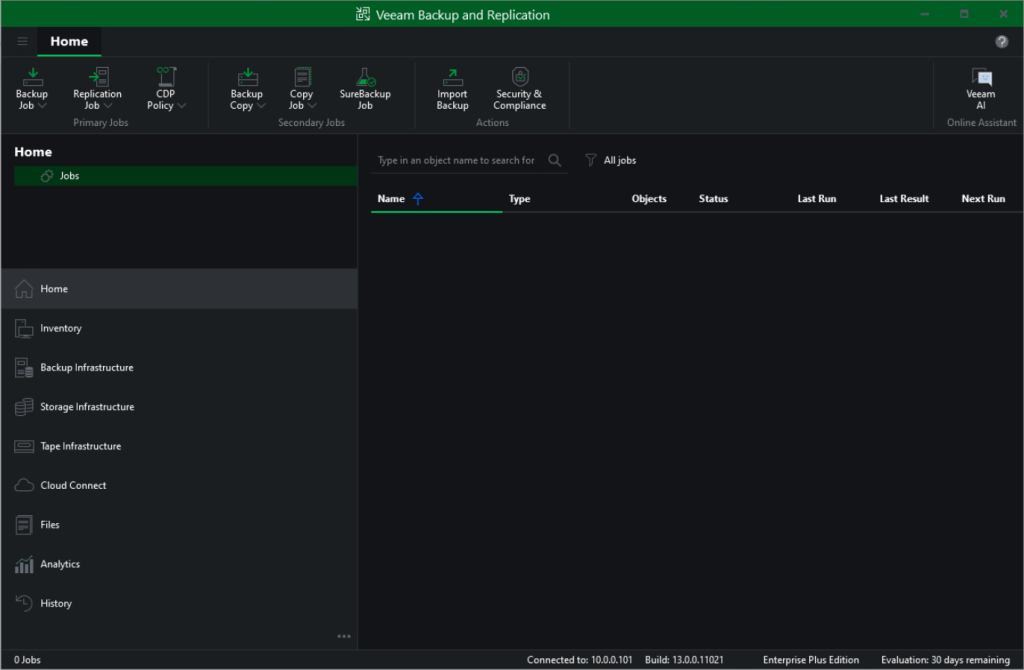Expand the Backup Copy dropdown arrow
Image resolution: width=1024 pixels, height=670 pixels.
click(x=261, y=106)
